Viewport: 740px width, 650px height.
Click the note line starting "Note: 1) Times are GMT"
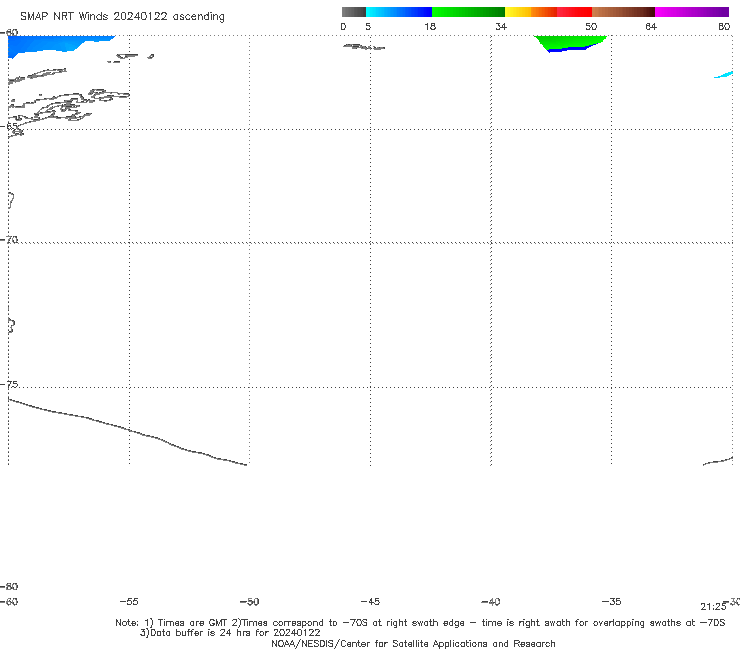point(420,623)
